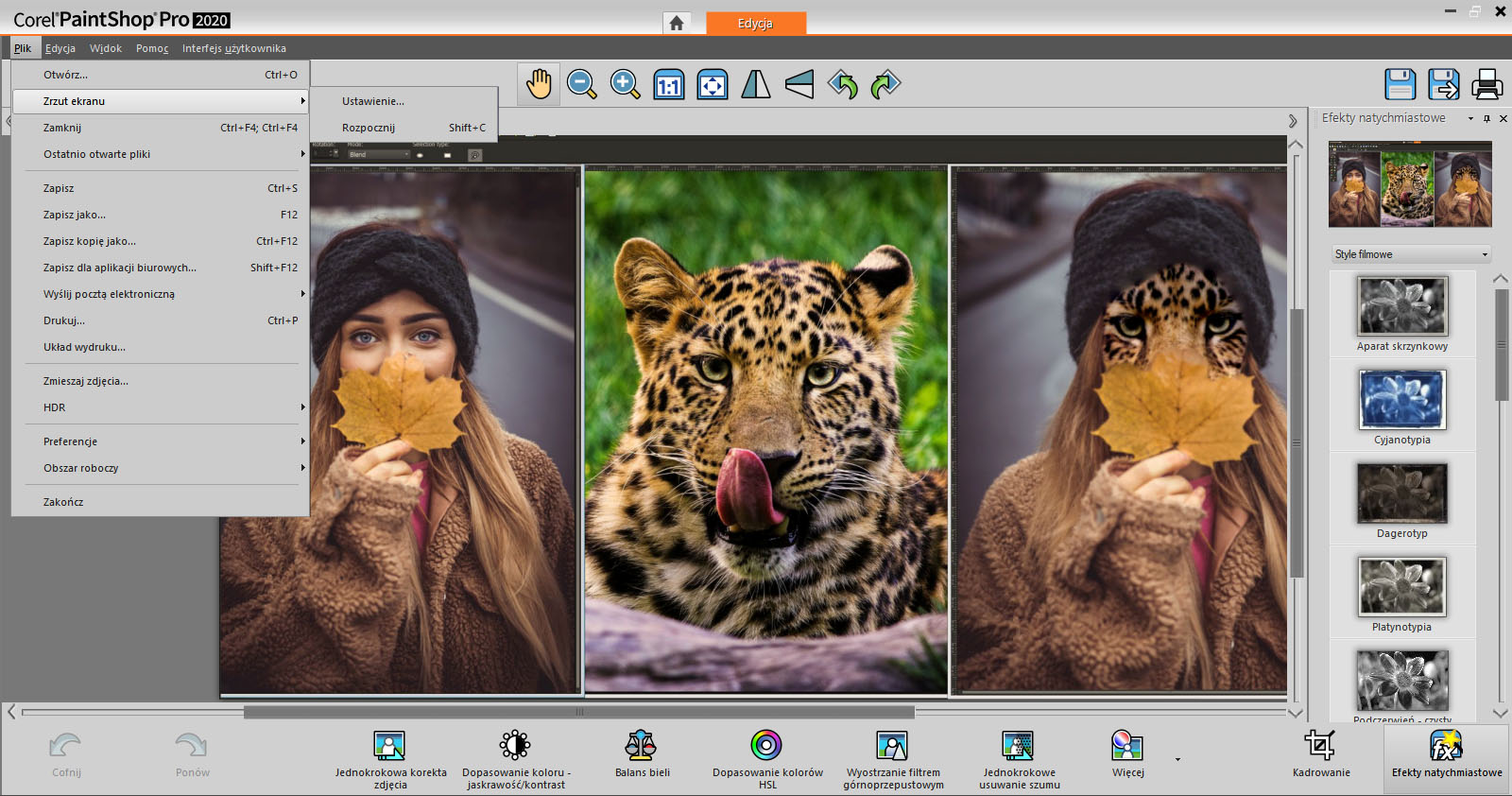Select the Zrzut ekranu menu entry
Viewport: 1512px width, 796px height.
pyautogui.click(x=162, y=101)
